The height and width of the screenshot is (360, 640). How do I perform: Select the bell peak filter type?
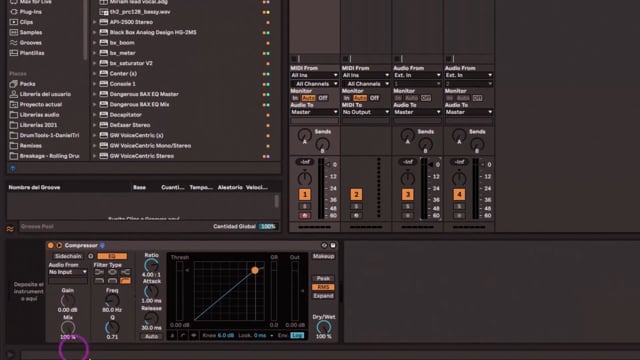(x=112, y=272)
